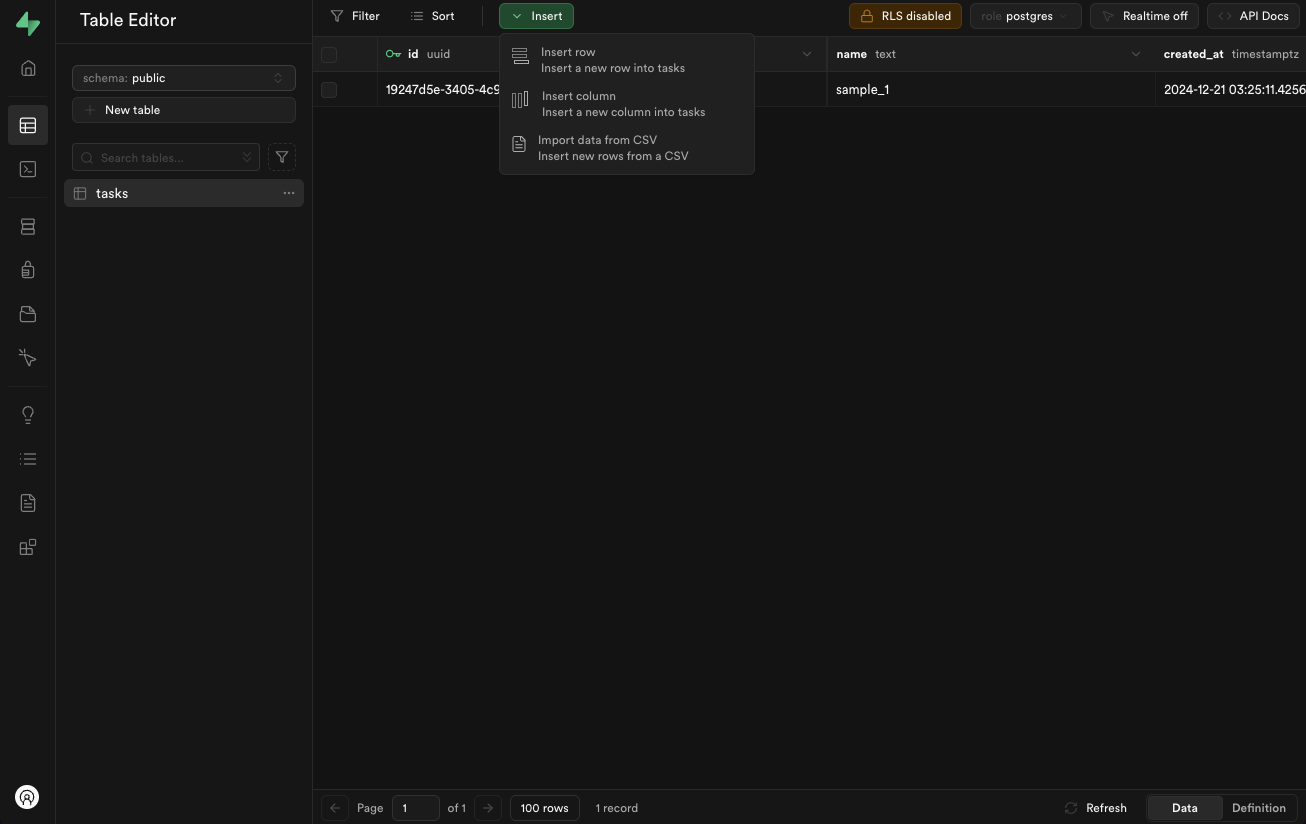Click the New table button
The image size is (1306, 824).
coord(184,110)
